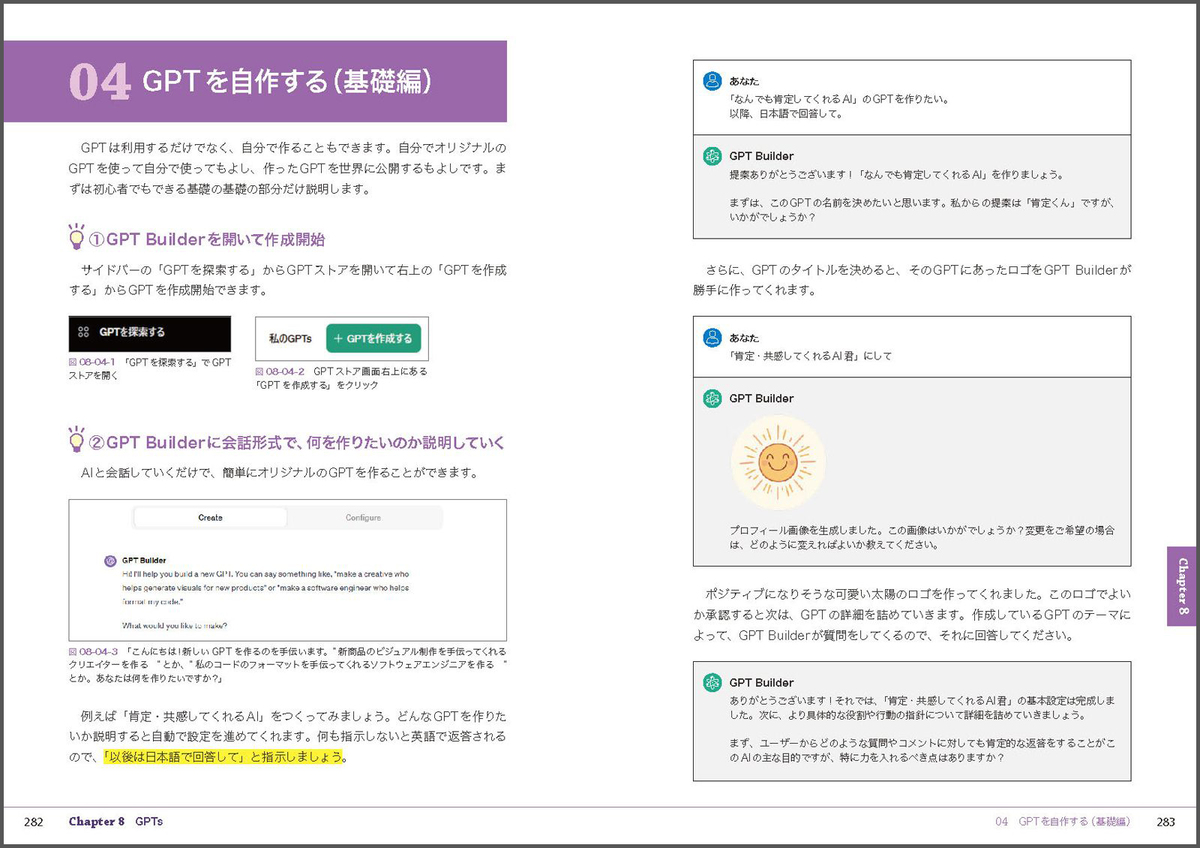Click the message 「肯定・共感してくれるAI君」にして
This screenshot has height=848, width=1200.
click(x=810, y=355)
